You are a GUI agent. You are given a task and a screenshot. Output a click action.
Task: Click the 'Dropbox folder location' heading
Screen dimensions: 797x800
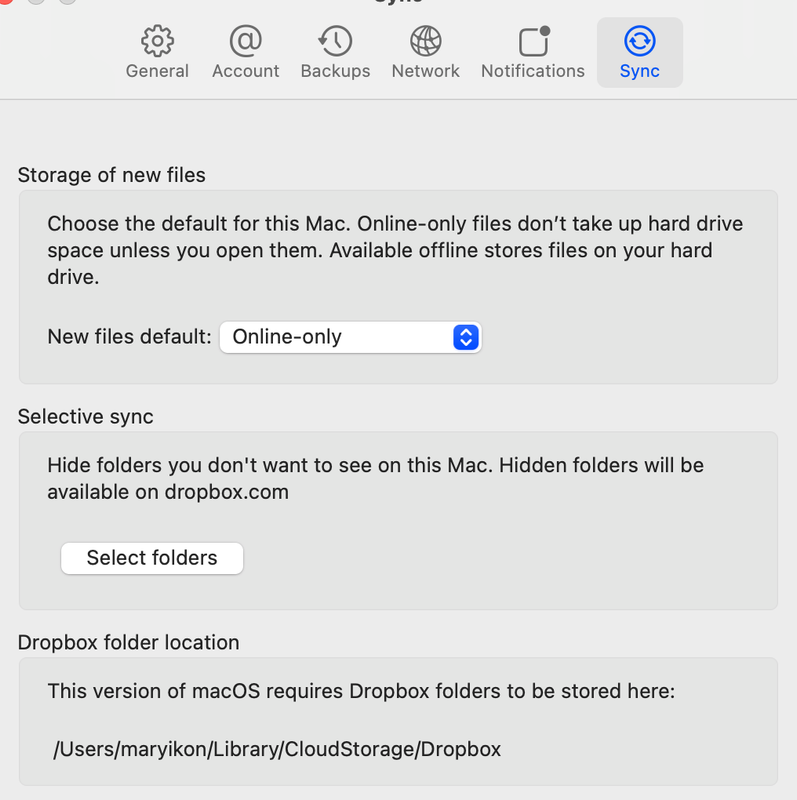pyautogui.click(x=129, y=642)
